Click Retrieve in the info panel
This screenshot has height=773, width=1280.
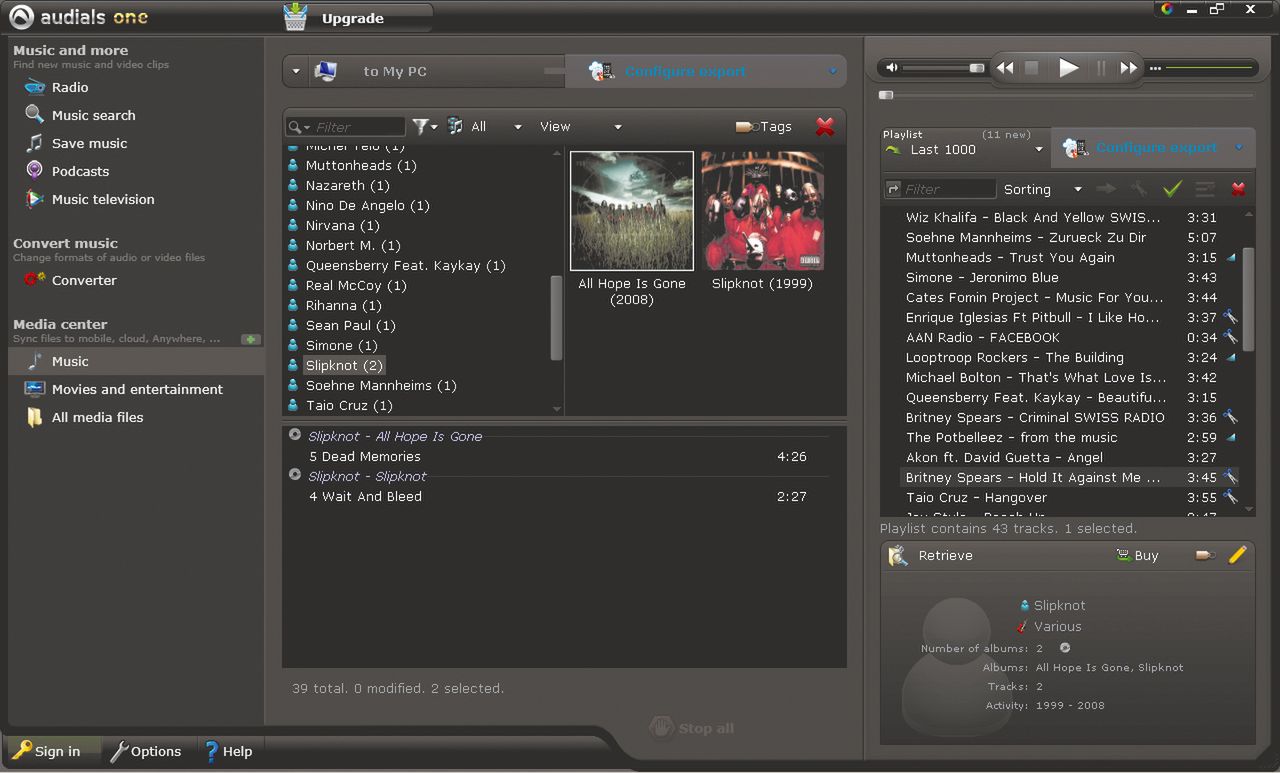(x=931, y=555)
